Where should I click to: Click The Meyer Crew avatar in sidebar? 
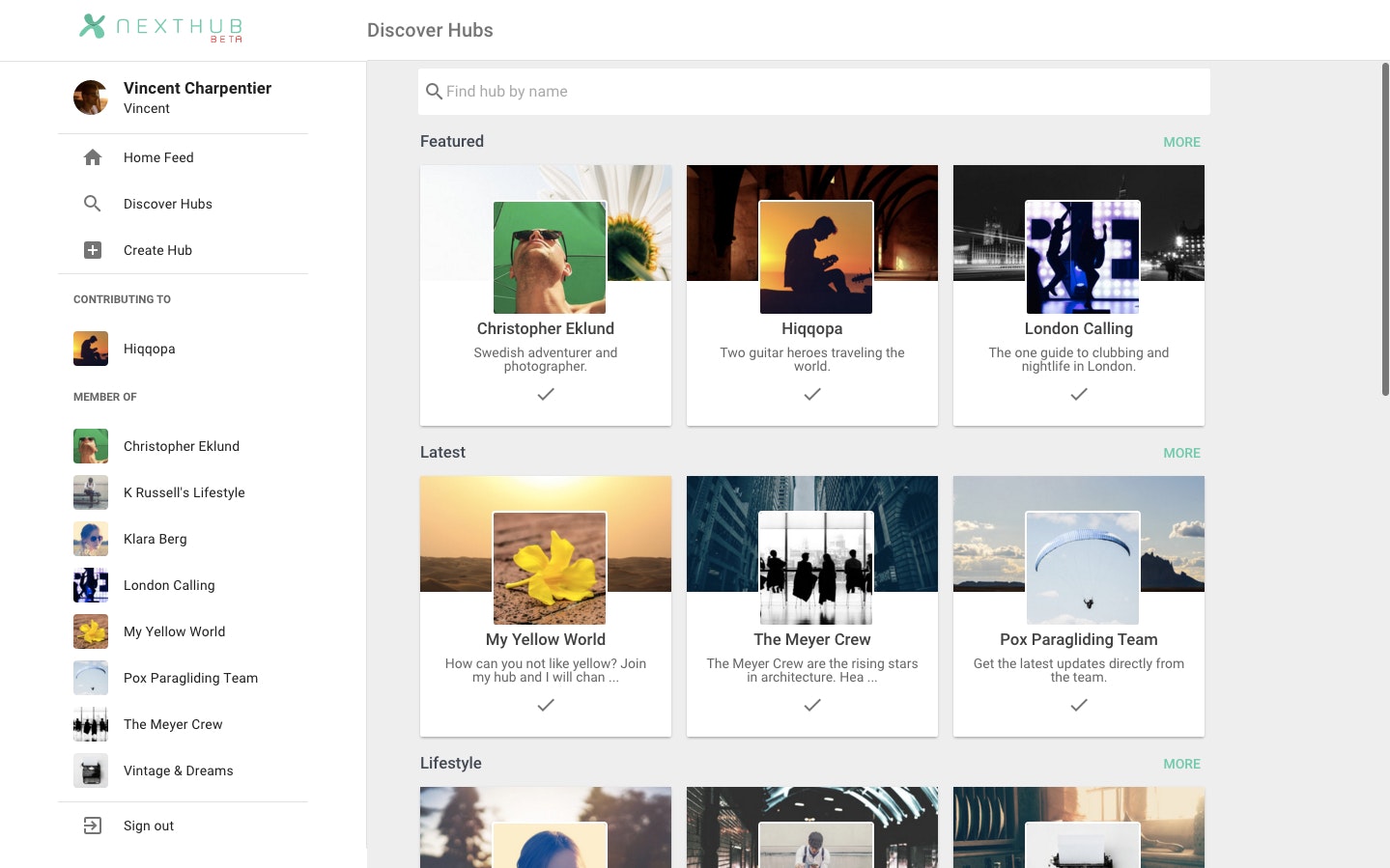[90, 724]
